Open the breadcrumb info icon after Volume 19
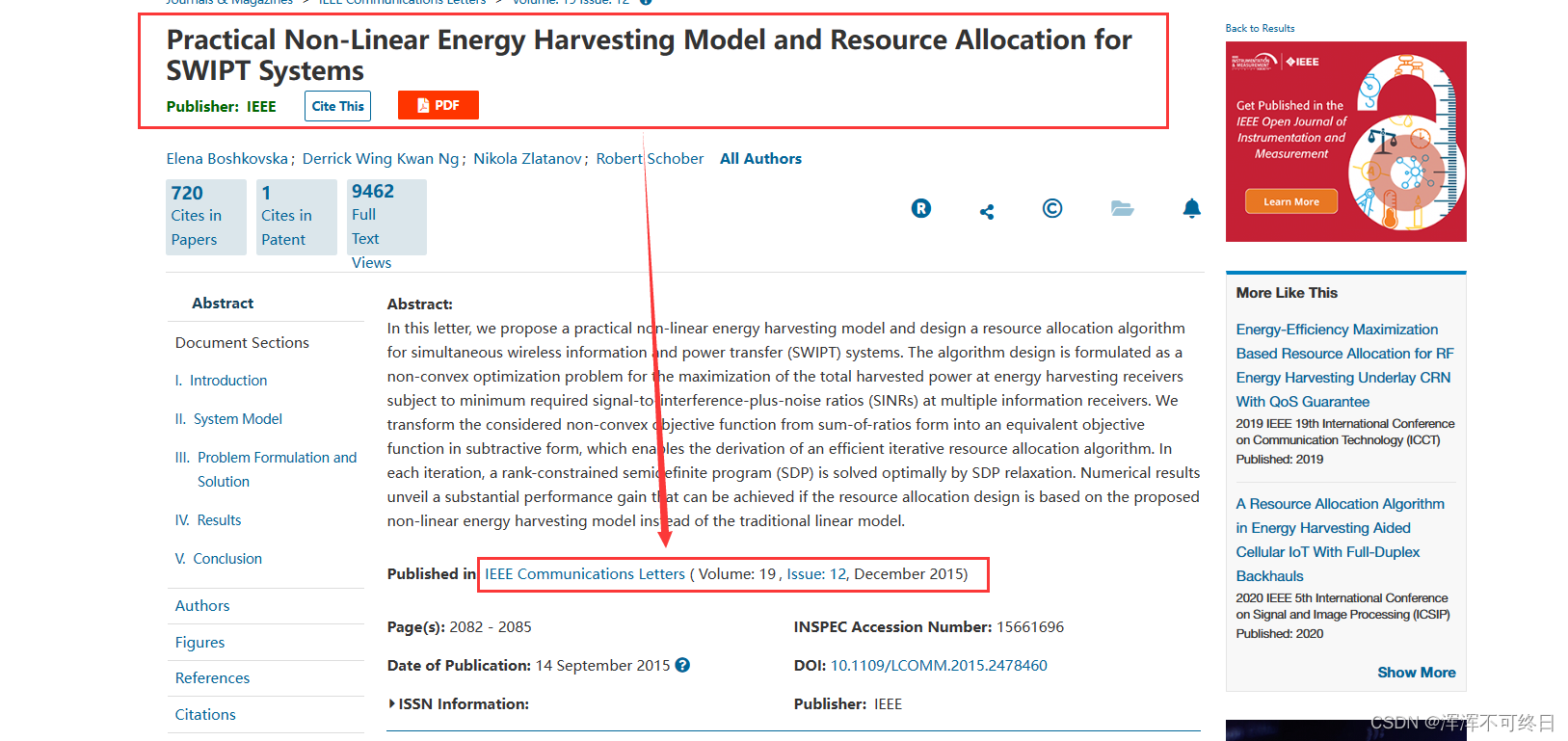The image size is (1568, 741). coord(644,2)
